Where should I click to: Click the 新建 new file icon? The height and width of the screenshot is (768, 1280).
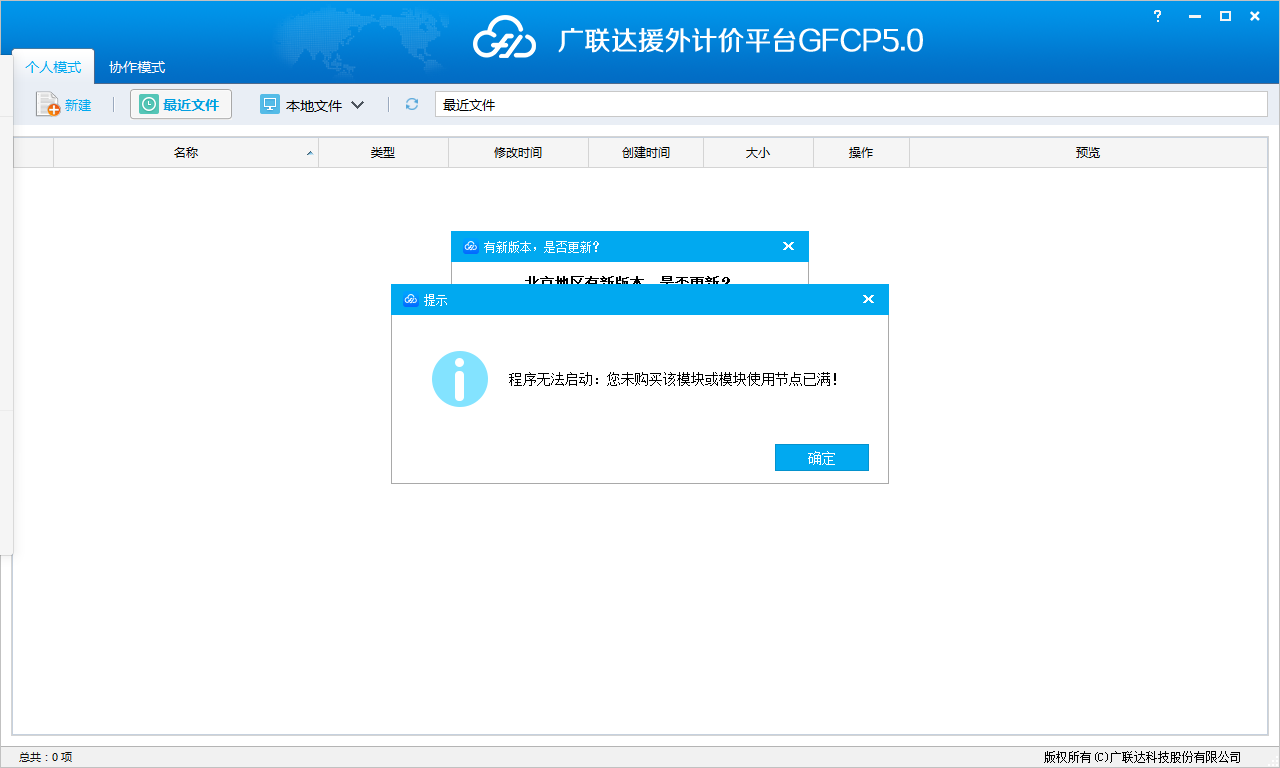48,104
